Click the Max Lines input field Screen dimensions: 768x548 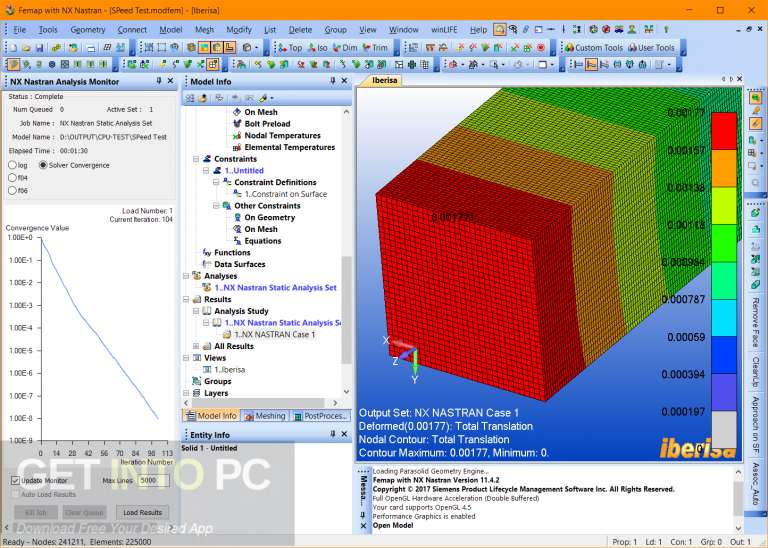coord(153,480)
